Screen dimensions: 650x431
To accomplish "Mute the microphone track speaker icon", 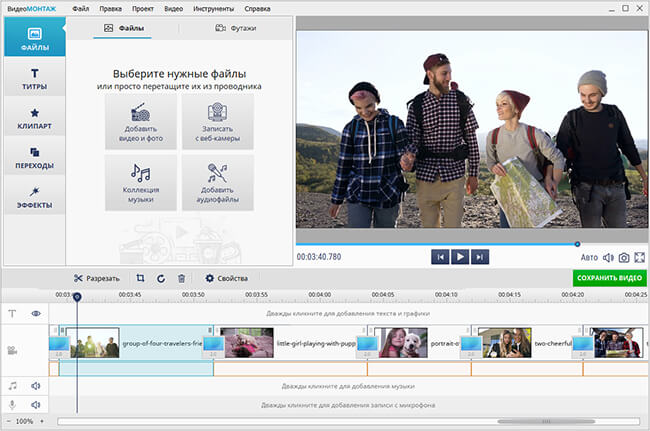I will 35,405.
